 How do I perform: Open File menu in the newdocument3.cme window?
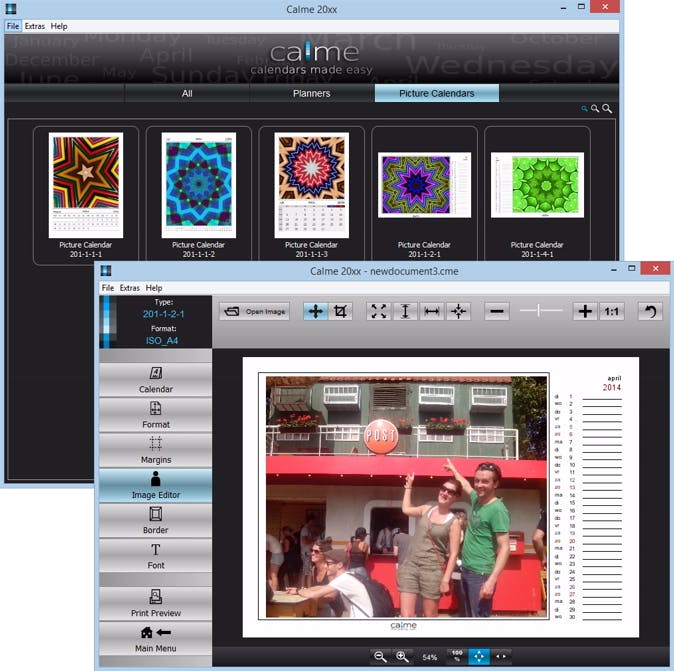107,288
